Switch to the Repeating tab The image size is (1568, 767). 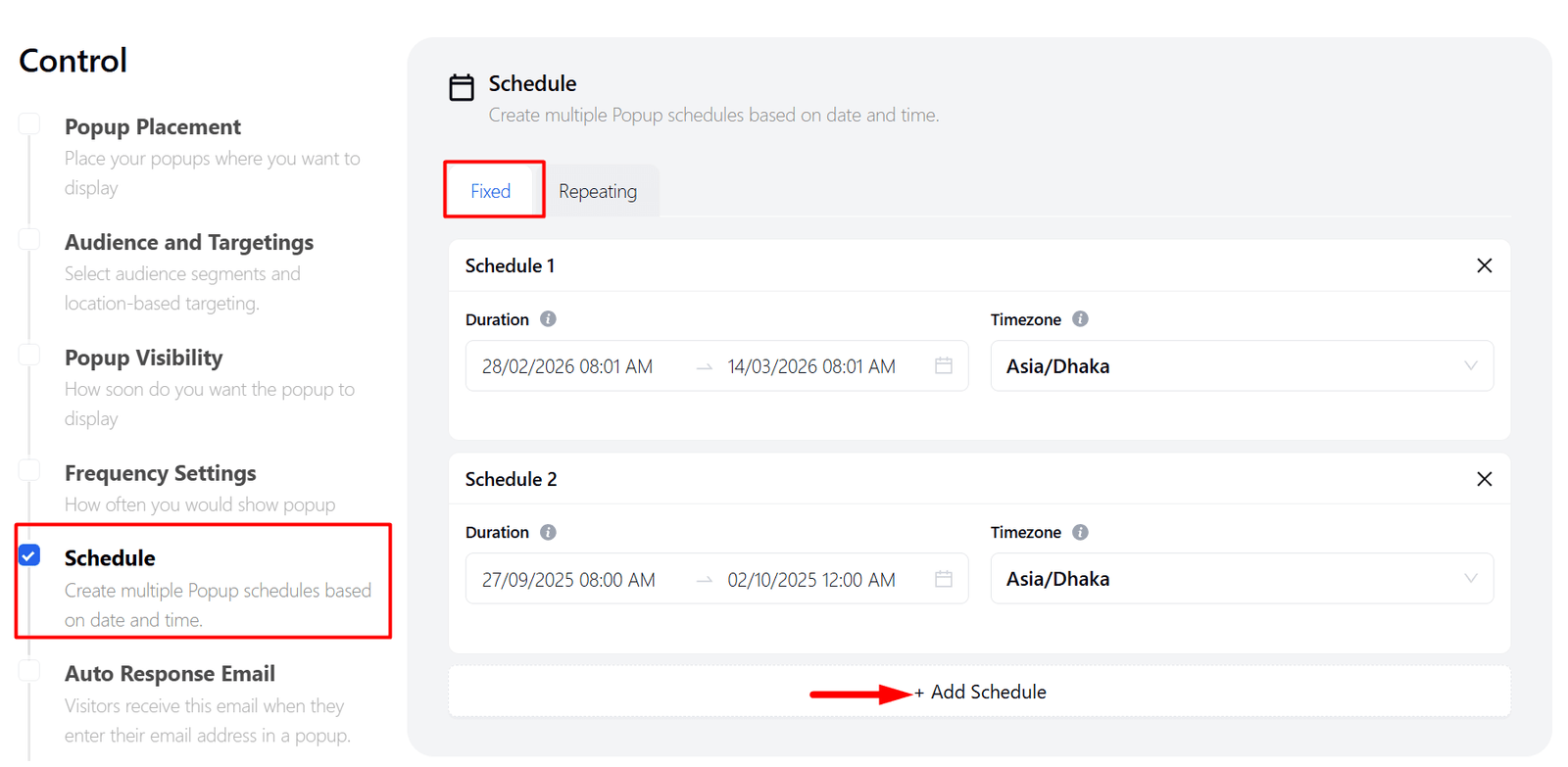[x=597, y=191]
